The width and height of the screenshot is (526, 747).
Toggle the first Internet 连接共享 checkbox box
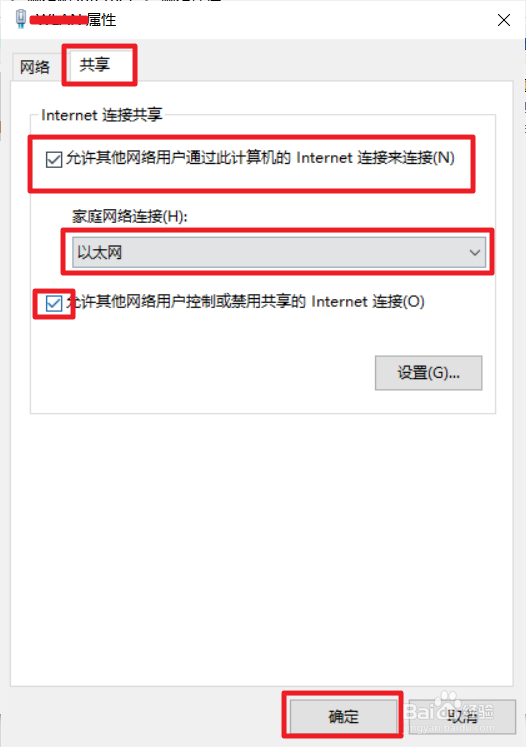pos(54,159)
